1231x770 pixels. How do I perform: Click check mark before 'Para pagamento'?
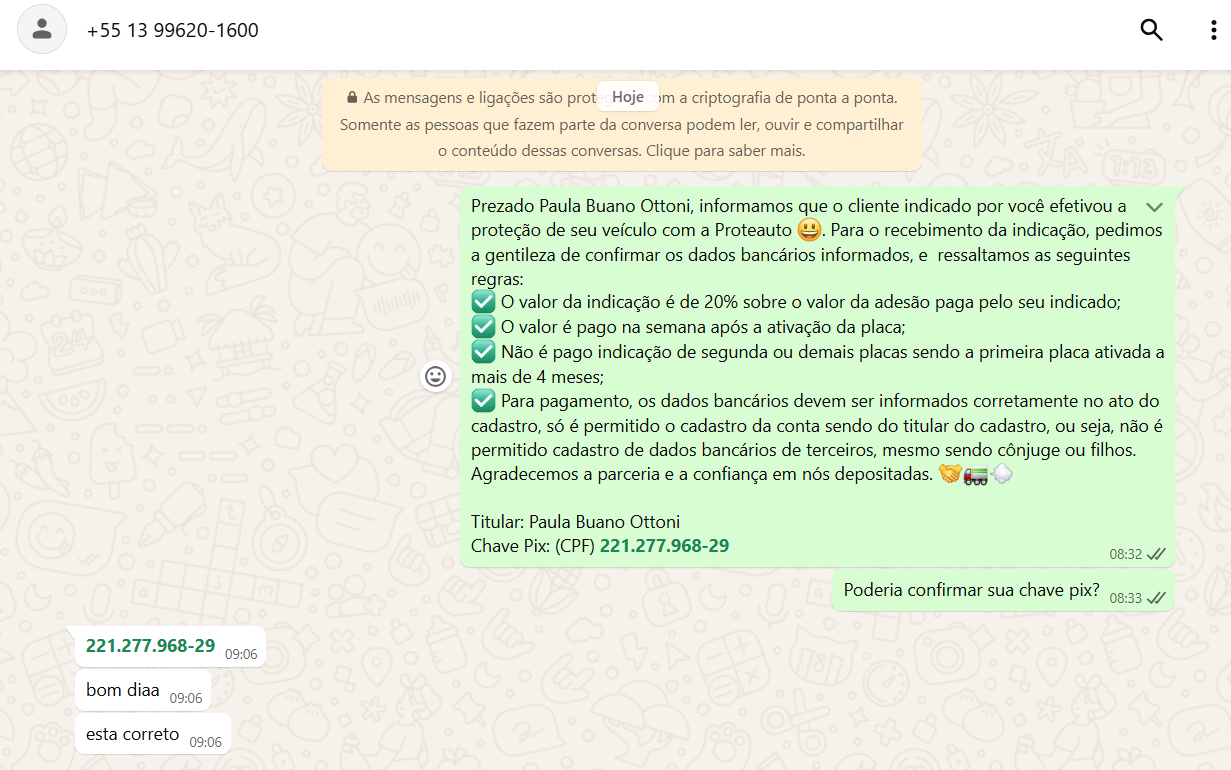(x=483, y=401)
